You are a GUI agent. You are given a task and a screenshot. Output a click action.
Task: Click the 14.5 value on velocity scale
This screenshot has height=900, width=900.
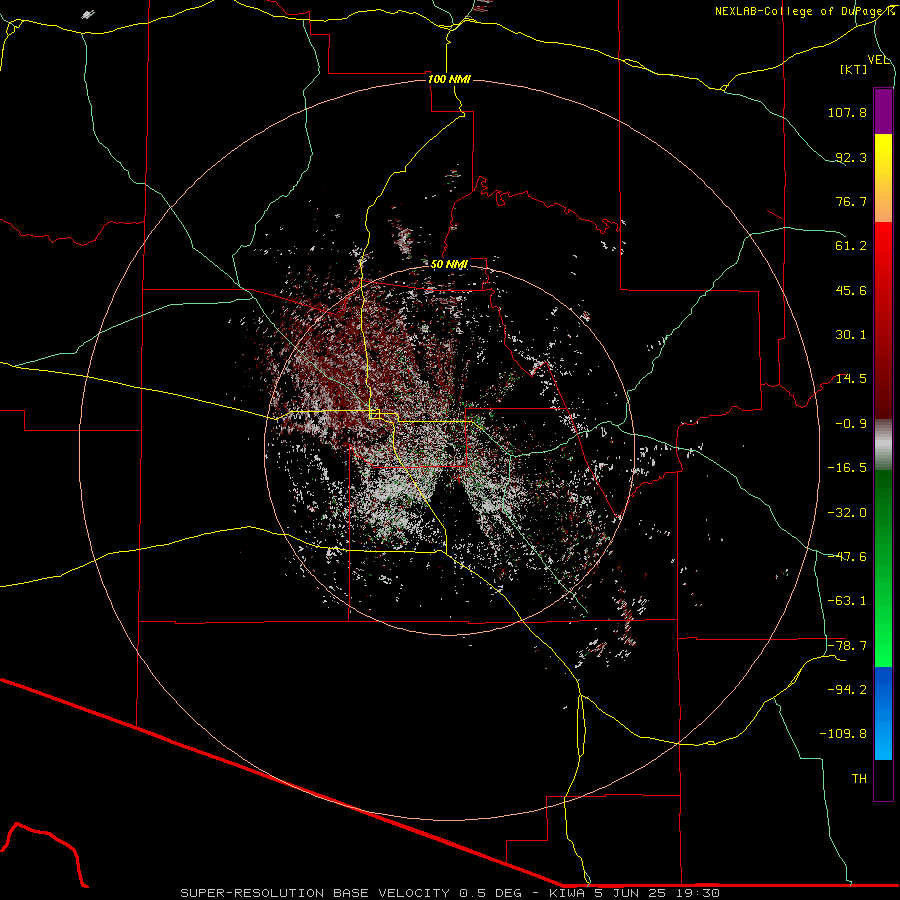click(x=851, y=379)
